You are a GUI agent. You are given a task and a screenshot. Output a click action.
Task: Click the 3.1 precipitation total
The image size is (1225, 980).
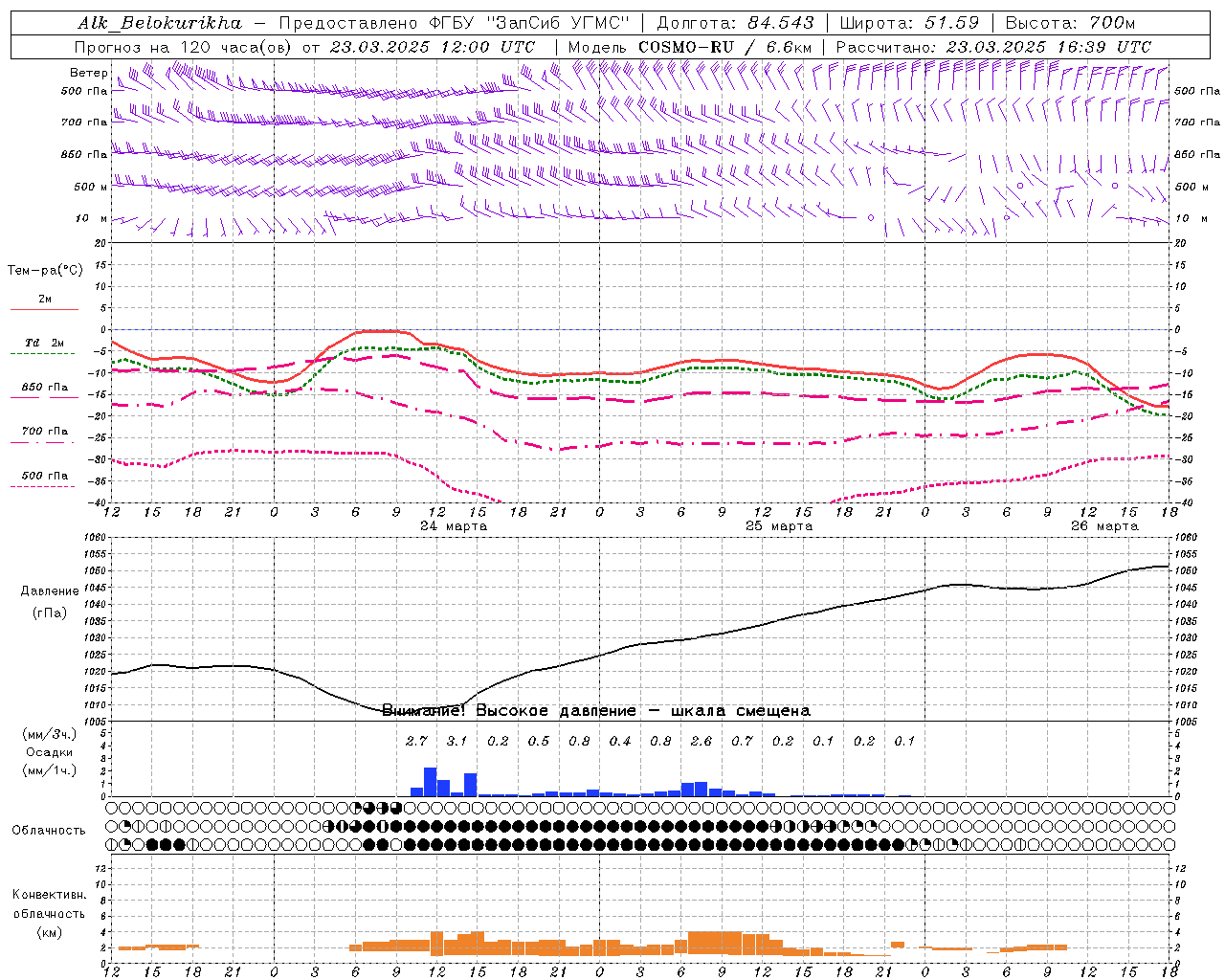tap(457, 741)
